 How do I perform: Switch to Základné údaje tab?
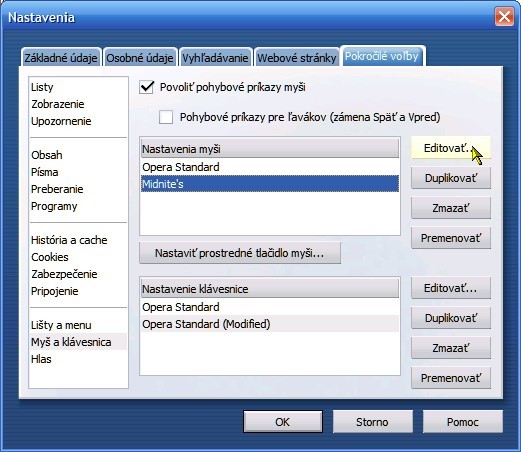click(x=61, y=58)
